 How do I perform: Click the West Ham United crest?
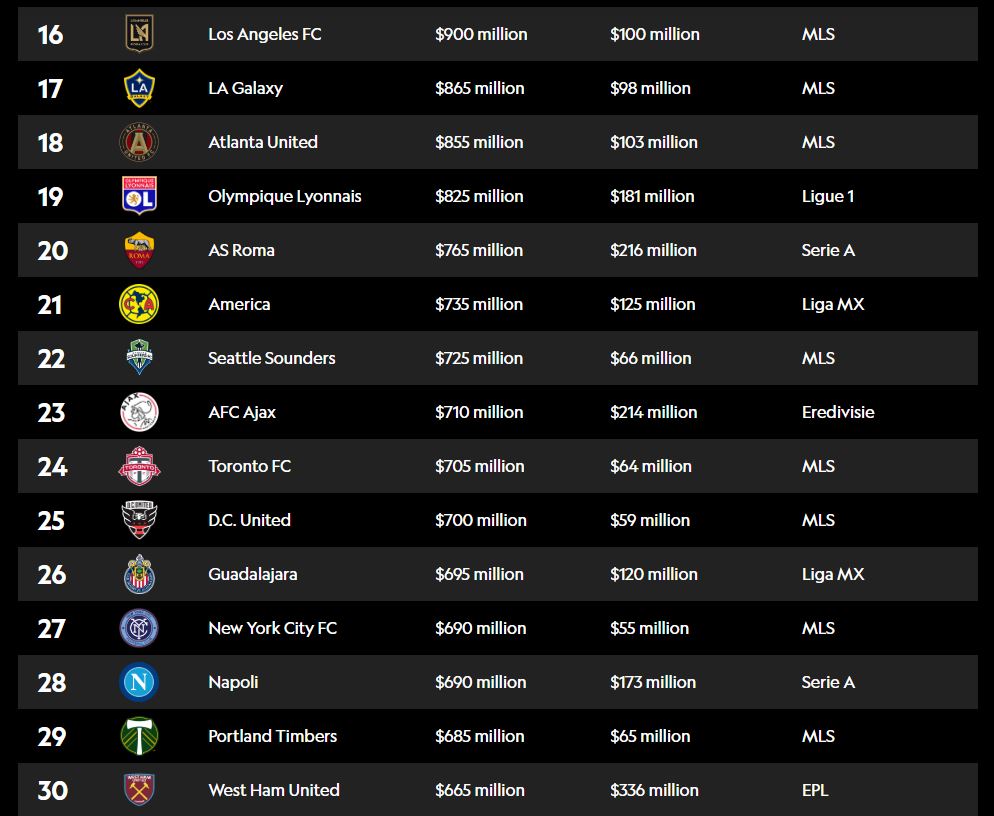click(139, 790)
